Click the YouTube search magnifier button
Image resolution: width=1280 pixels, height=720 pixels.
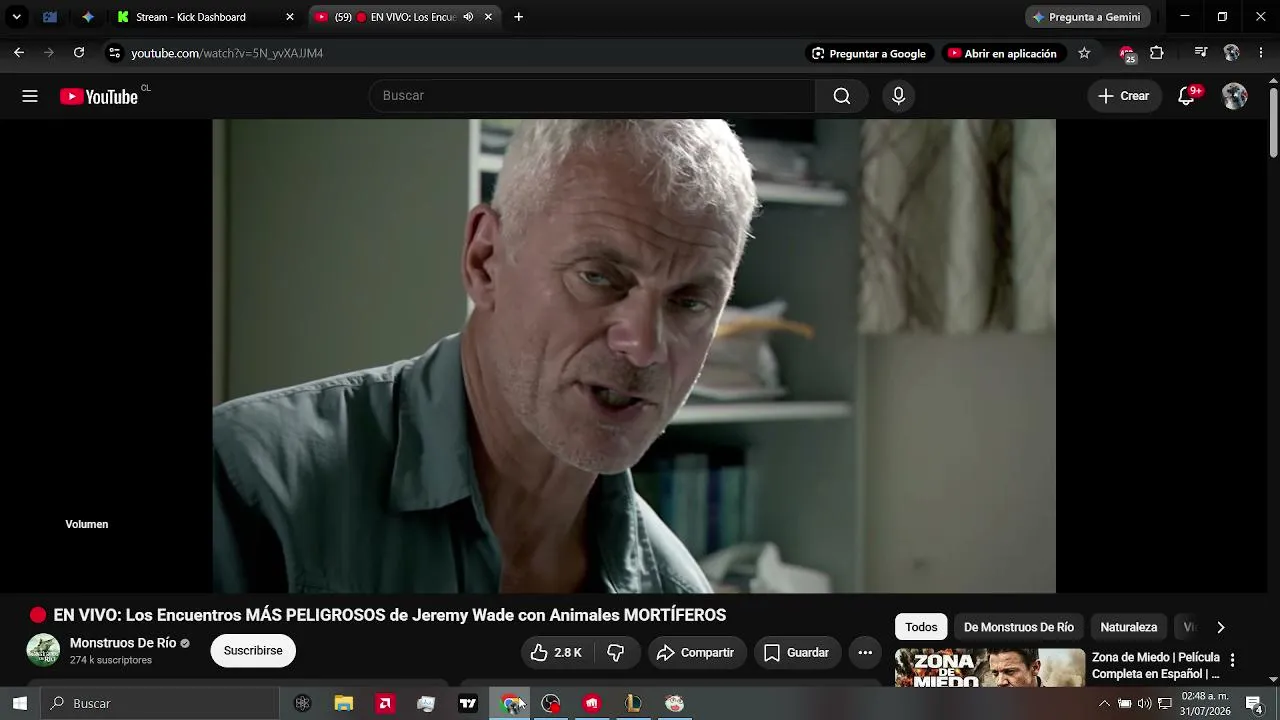point(842,96)
